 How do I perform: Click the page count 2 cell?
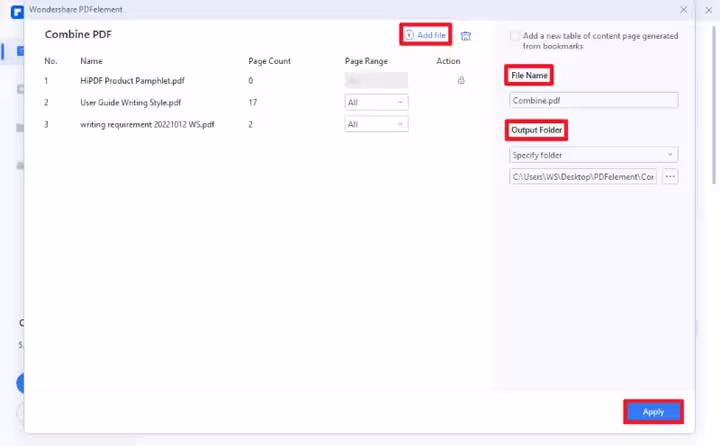250,124
